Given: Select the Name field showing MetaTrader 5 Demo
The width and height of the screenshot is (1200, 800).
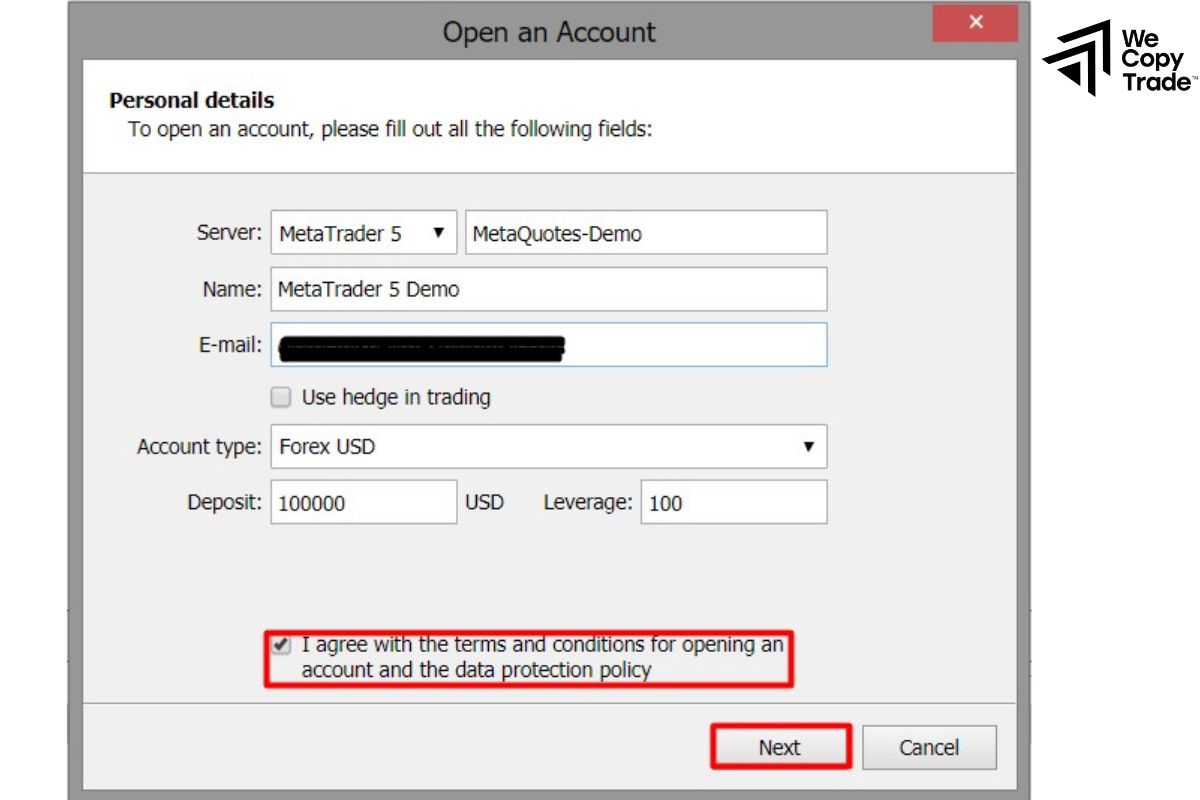Looking at the screenshot, I should coord(548,289).
